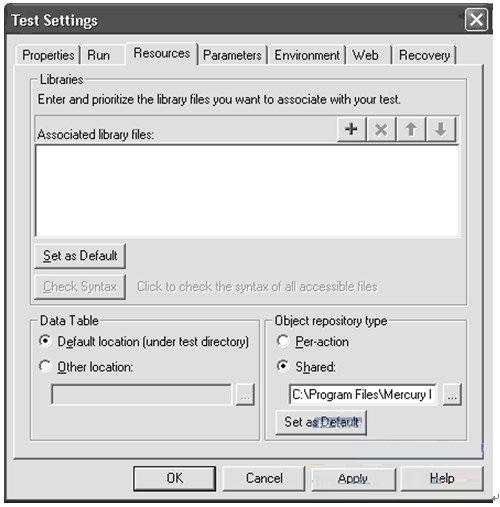Browse for other Data Table location
Image resolution: width=500 pixels, height=507 pixels.
(245, 395)
